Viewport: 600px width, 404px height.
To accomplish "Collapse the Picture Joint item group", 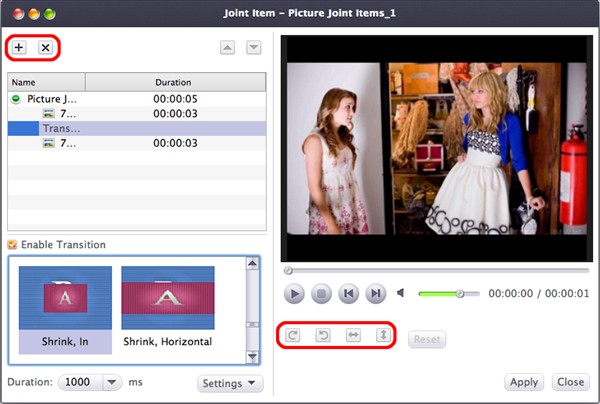I will 16,99.
